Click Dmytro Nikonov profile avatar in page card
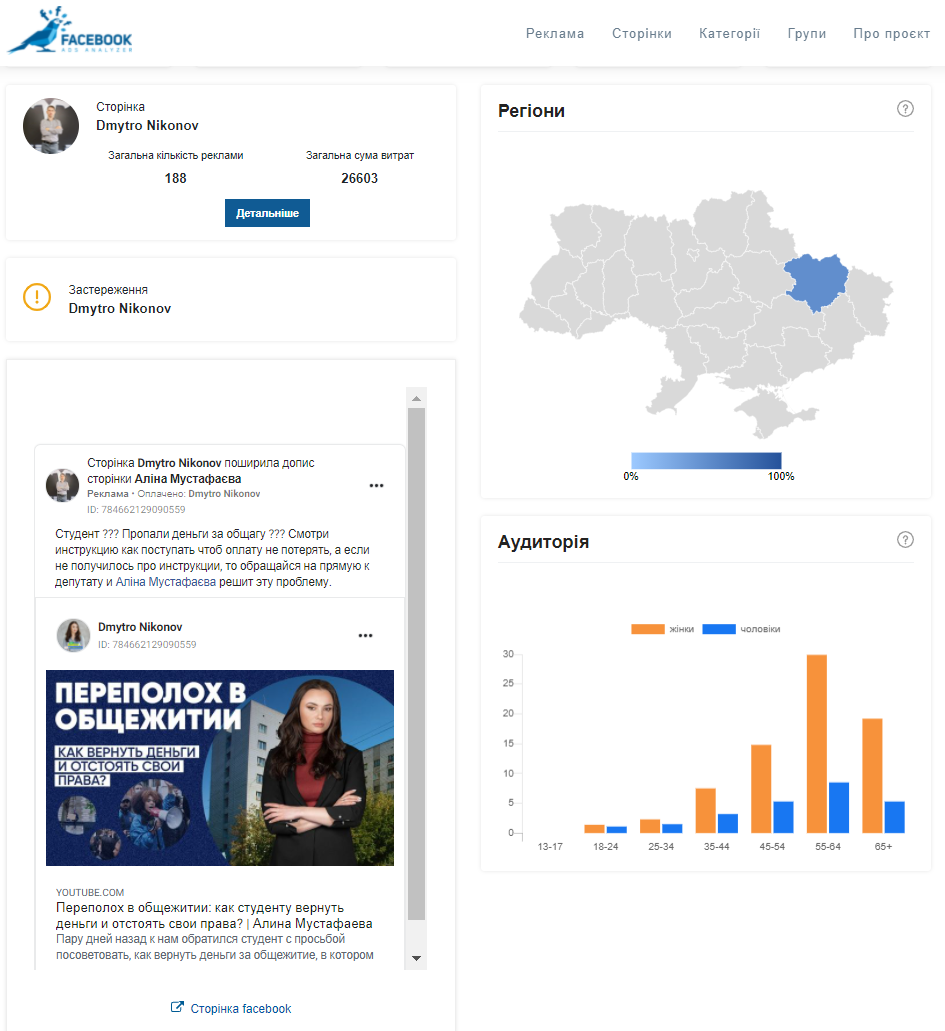The width and height of the screenshot is (945, 1031). tap(51, 126)
